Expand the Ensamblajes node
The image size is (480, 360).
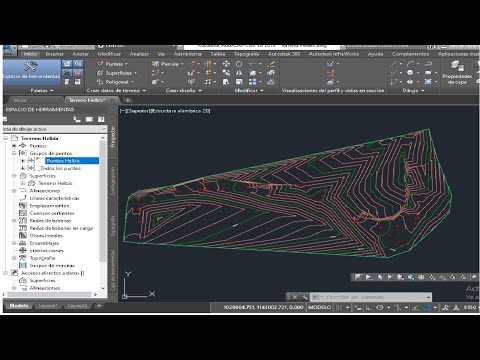point(14,243)
